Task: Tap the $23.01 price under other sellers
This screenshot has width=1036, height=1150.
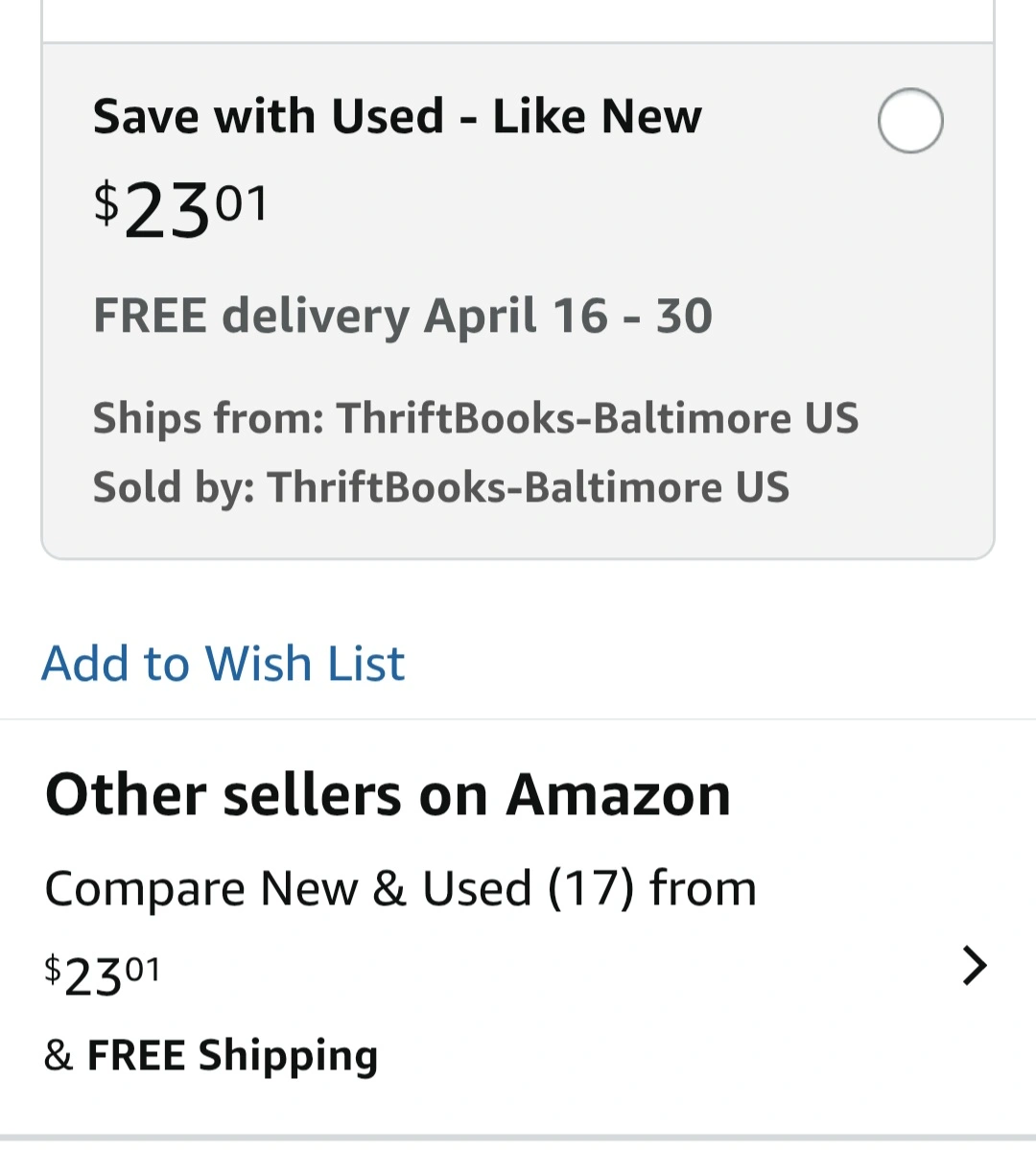Action: pyautogui.click(x=103, y=974)
